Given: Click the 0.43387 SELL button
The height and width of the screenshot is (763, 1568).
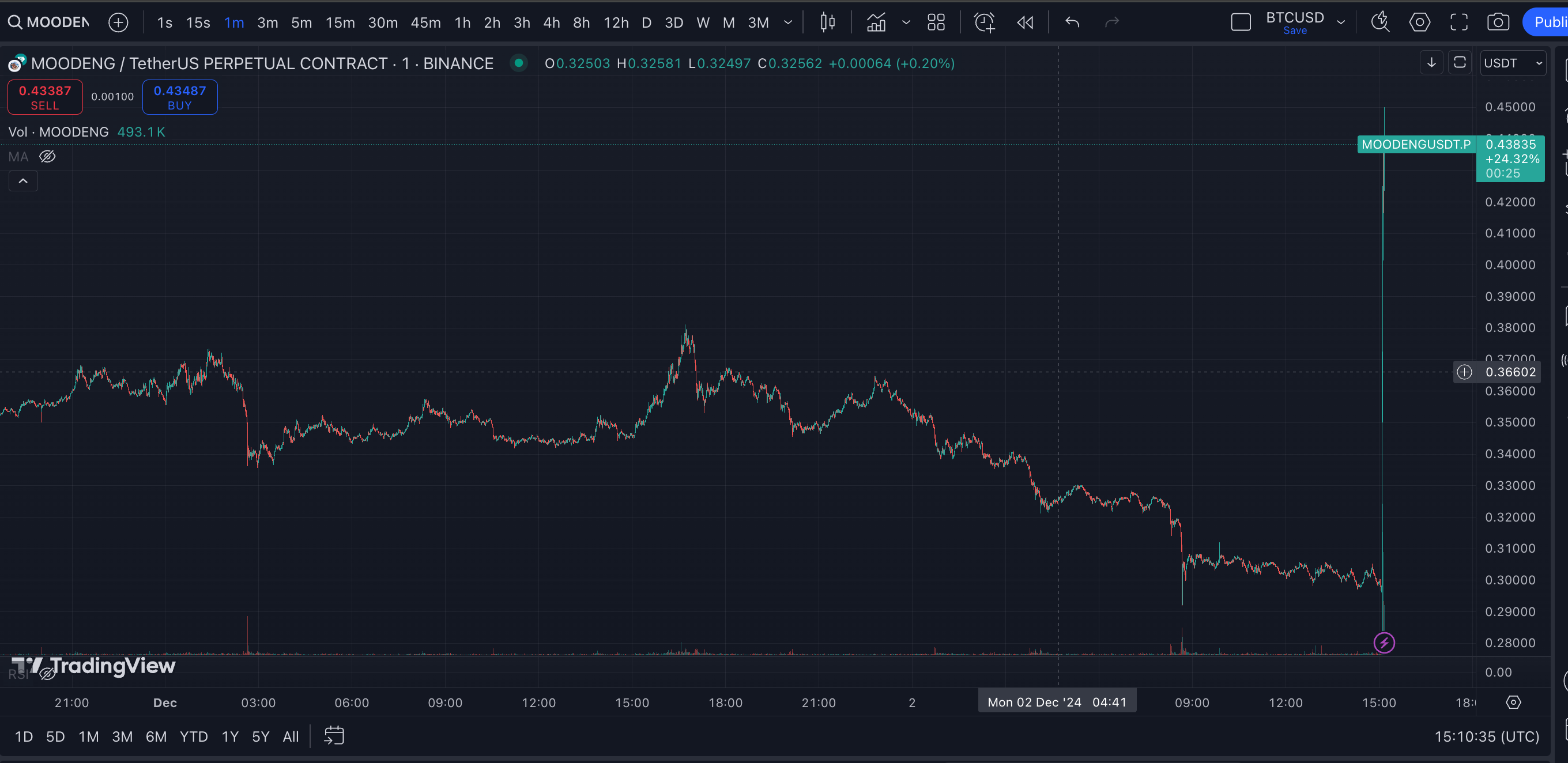Looking at the screenshot, I should tap(45, 97).
